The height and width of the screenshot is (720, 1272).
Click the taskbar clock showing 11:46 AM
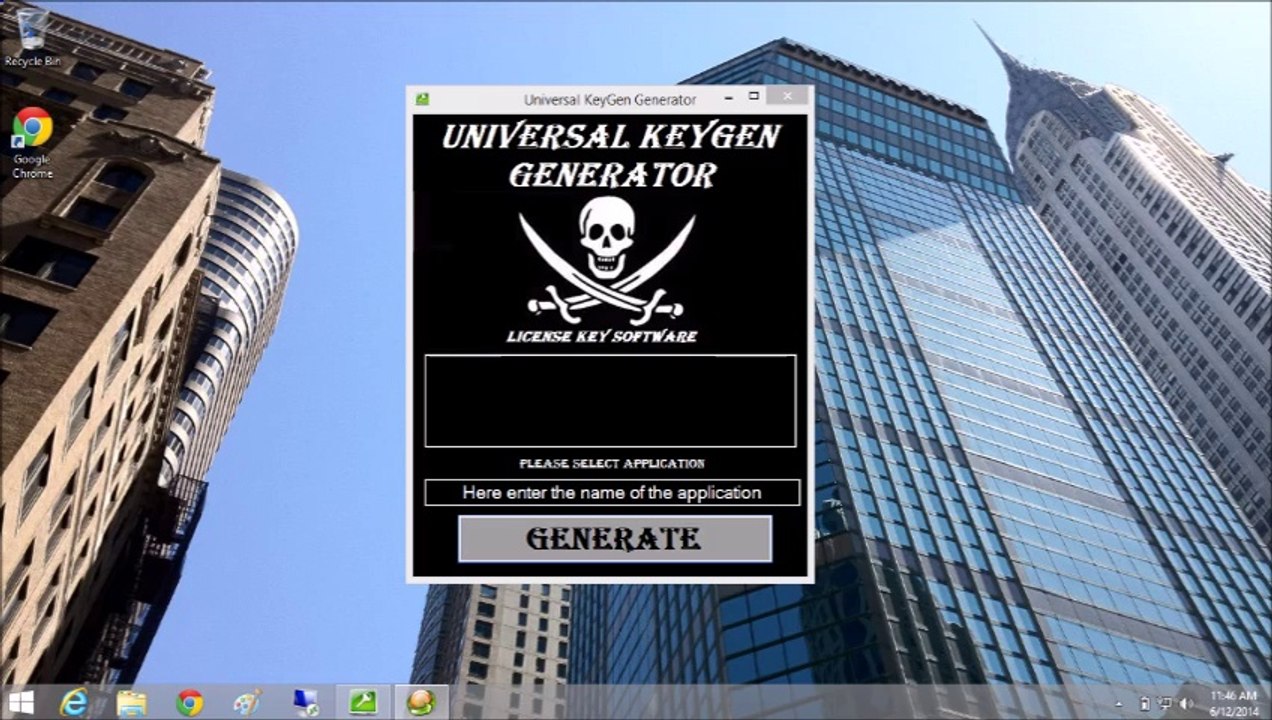[1233, 703]
